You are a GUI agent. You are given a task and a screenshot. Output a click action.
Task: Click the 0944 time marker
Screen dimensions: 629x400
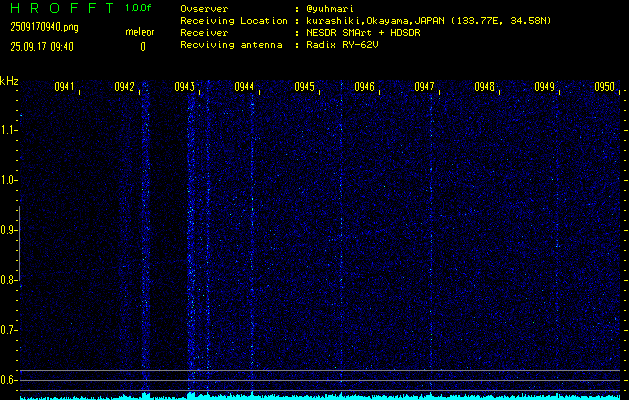coord(244,87)
